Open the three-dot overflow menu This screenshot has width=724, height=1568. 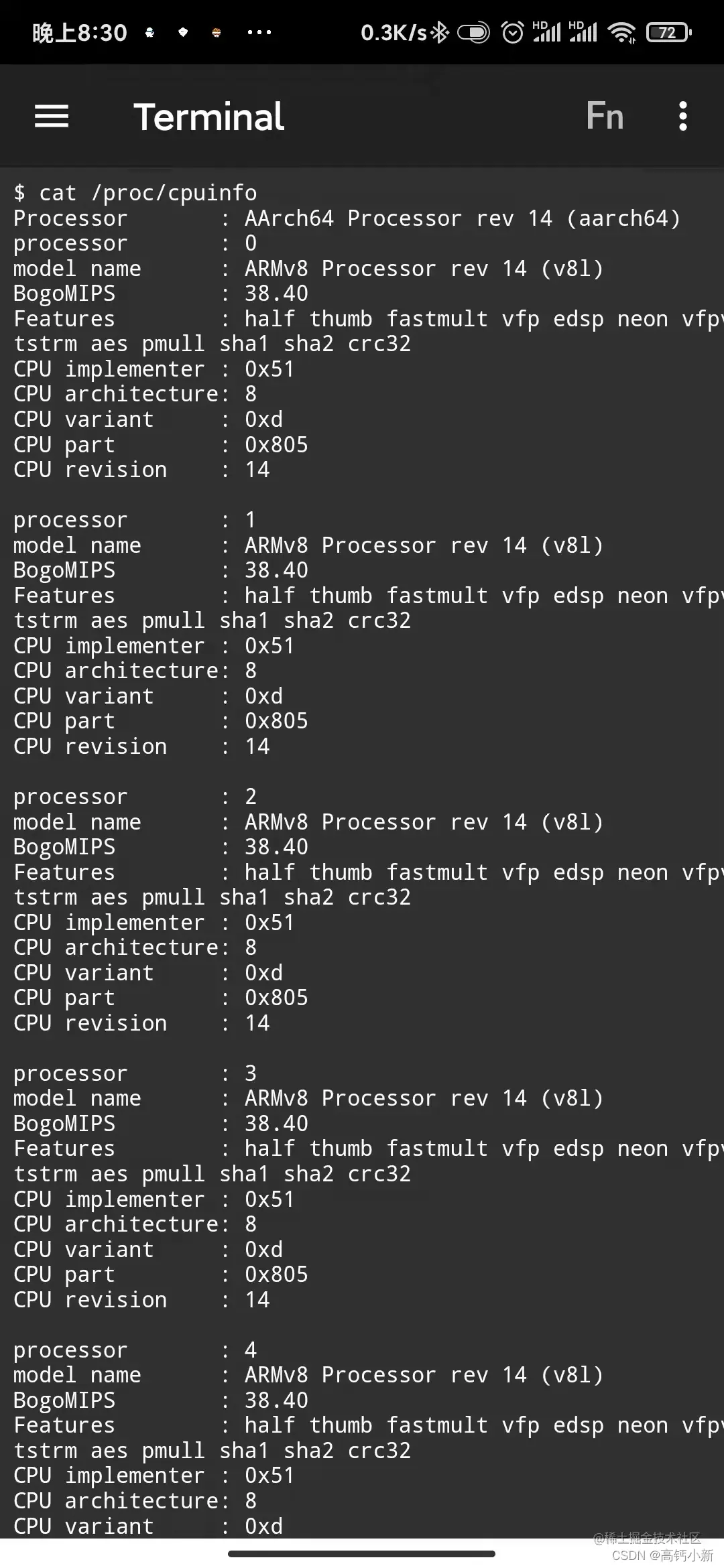tap(682, 117)
